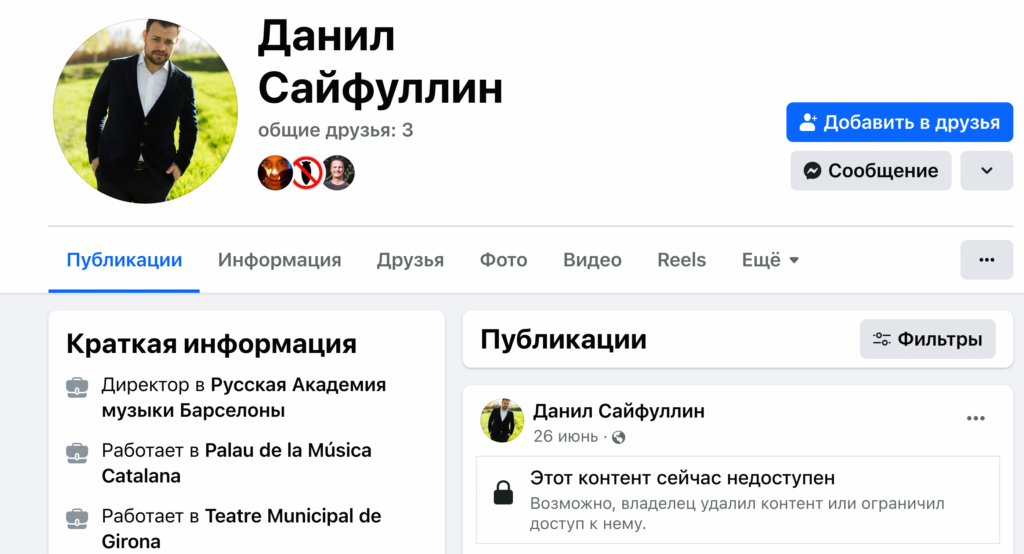Image resolution: width=1024 pixels, height=554 pixels.
Task: Switch to the Информация tab
Action: (280, 260)
